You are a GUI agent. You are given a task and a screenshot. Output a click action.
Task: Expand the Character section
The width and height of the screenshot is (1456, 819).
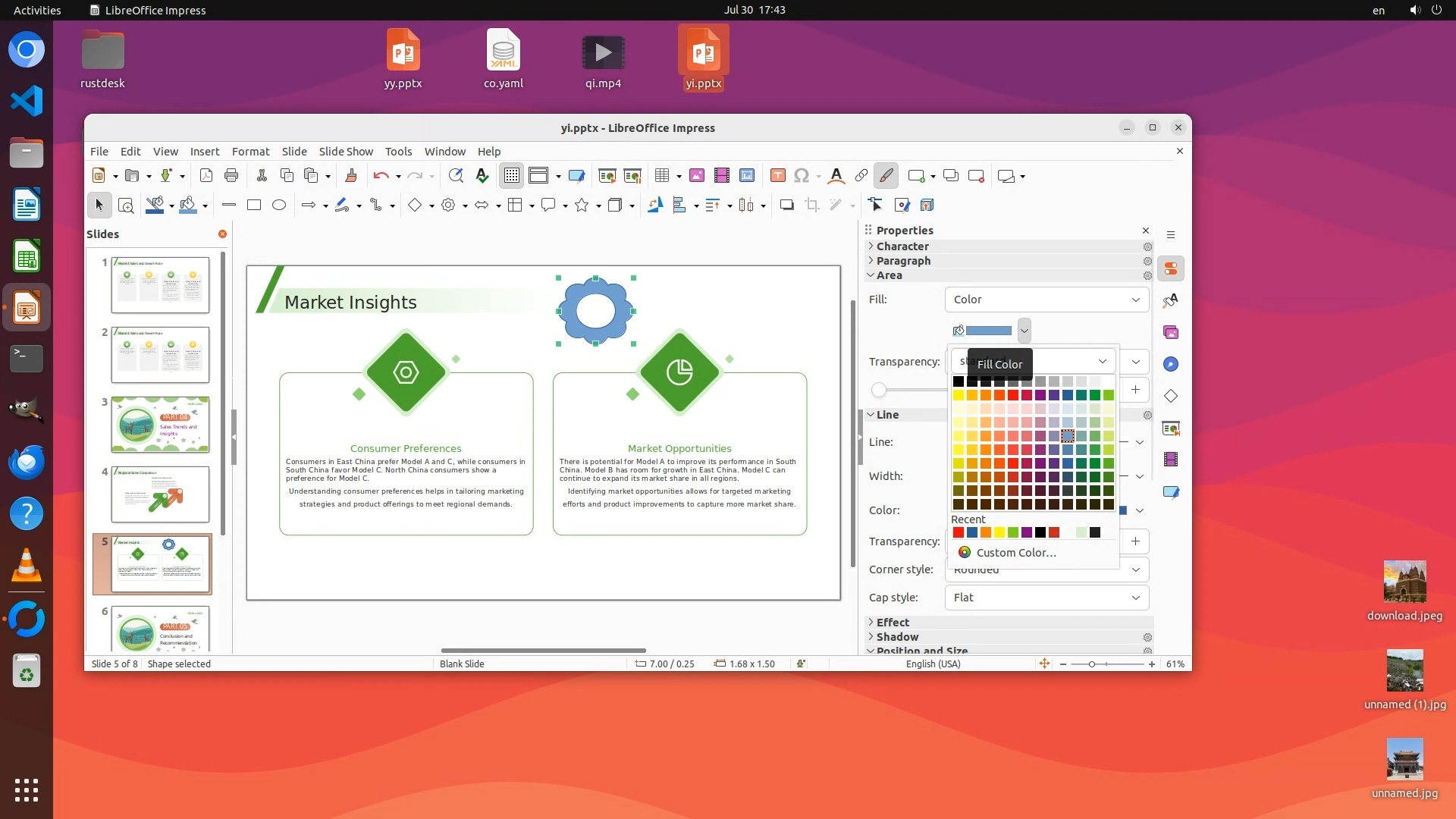[x=902, y=246]
